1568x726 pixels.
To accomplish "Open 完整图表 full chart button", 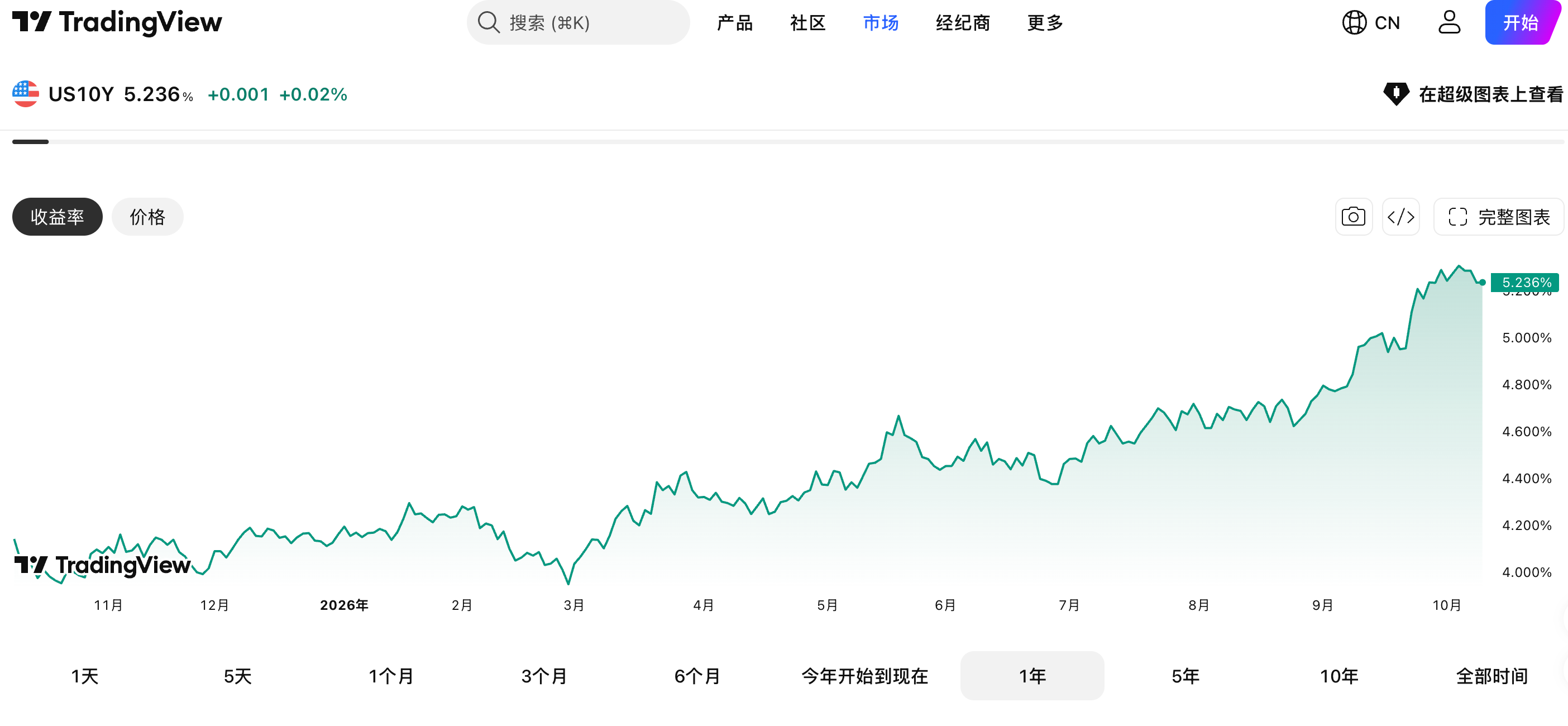I will click(x=1499, y=217).
